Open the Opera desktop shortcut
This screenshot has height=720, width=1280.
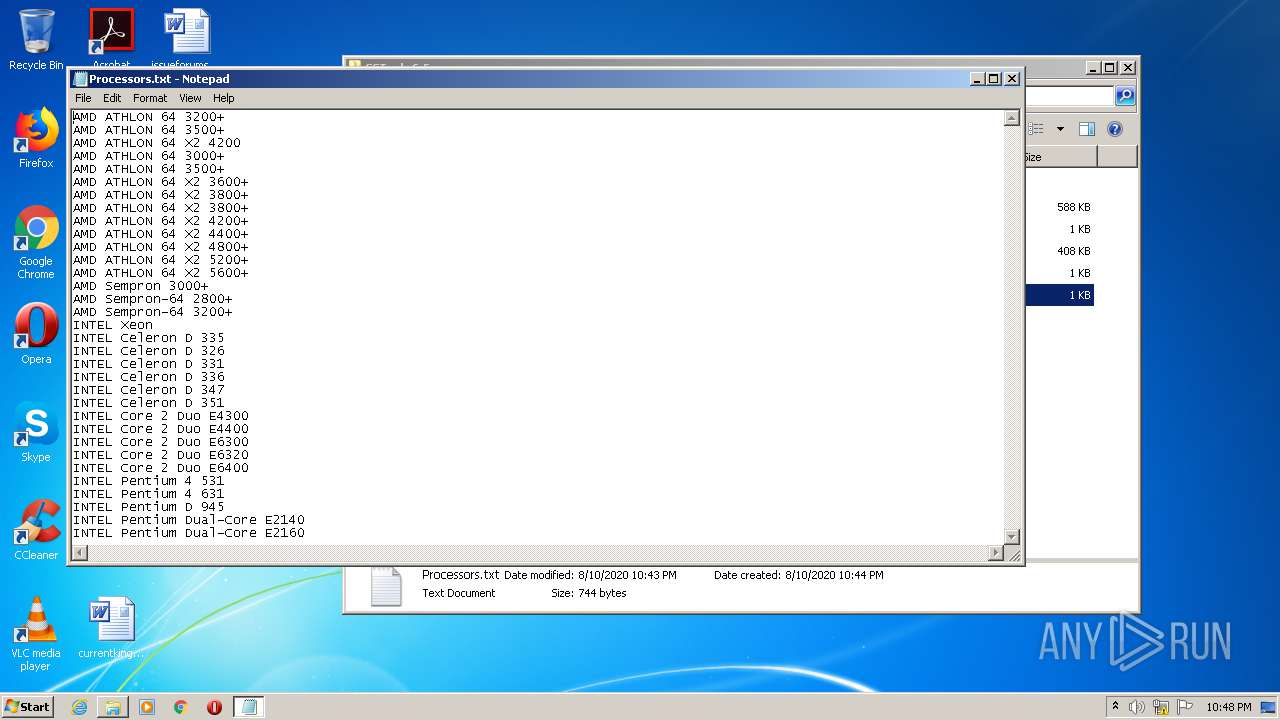pos(36,334)
